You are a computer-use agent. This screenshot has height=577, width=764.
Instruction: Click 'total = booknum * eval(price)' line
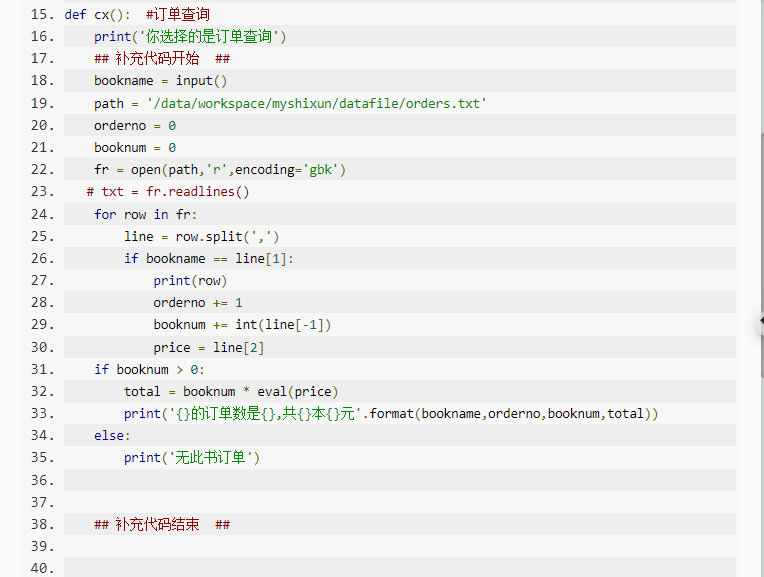tap(231, 391)
